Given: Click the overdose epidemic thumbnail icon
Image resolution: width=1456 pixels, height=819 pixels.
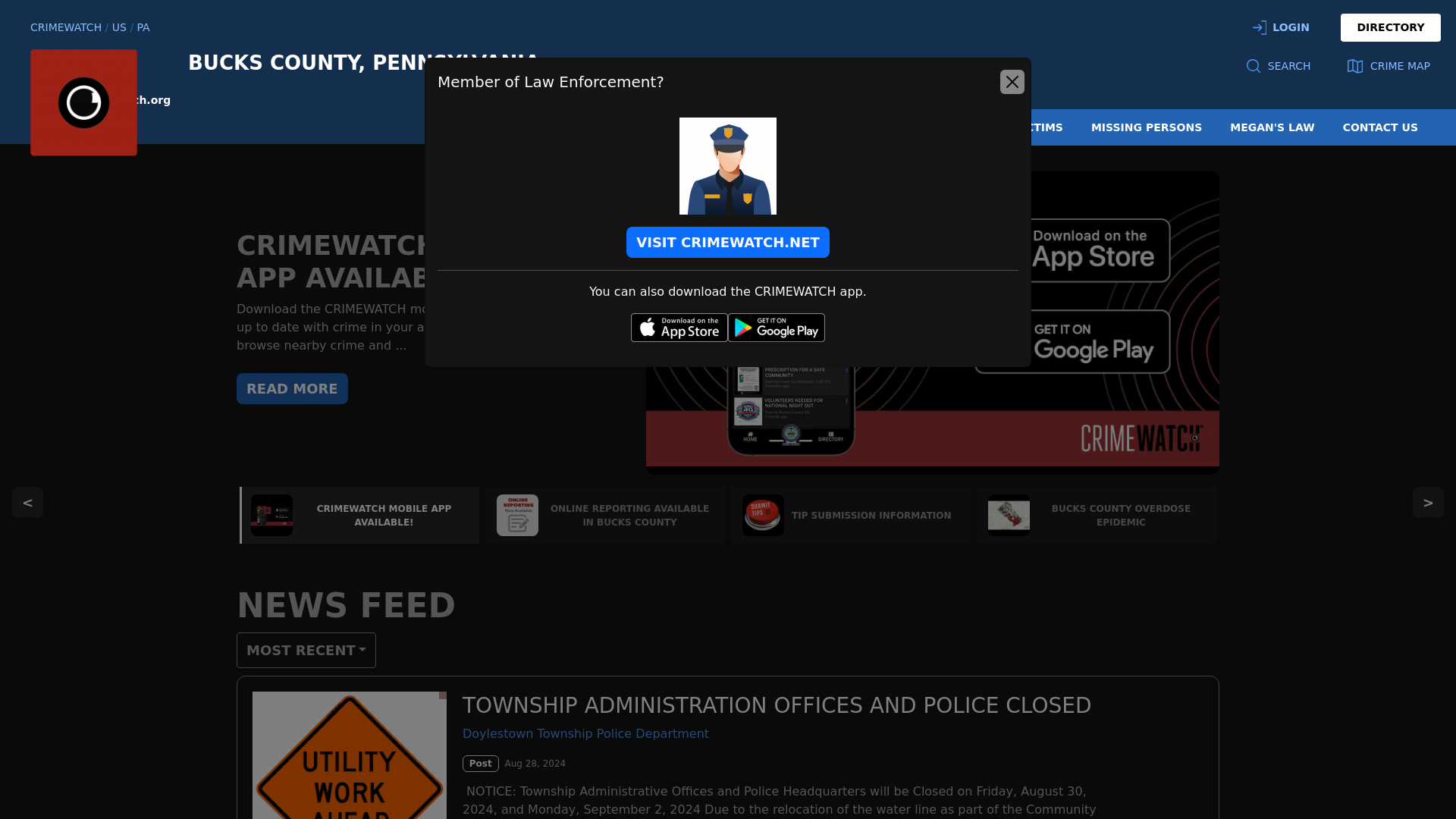Looking at the screenshot, I should coord(1009,516).
